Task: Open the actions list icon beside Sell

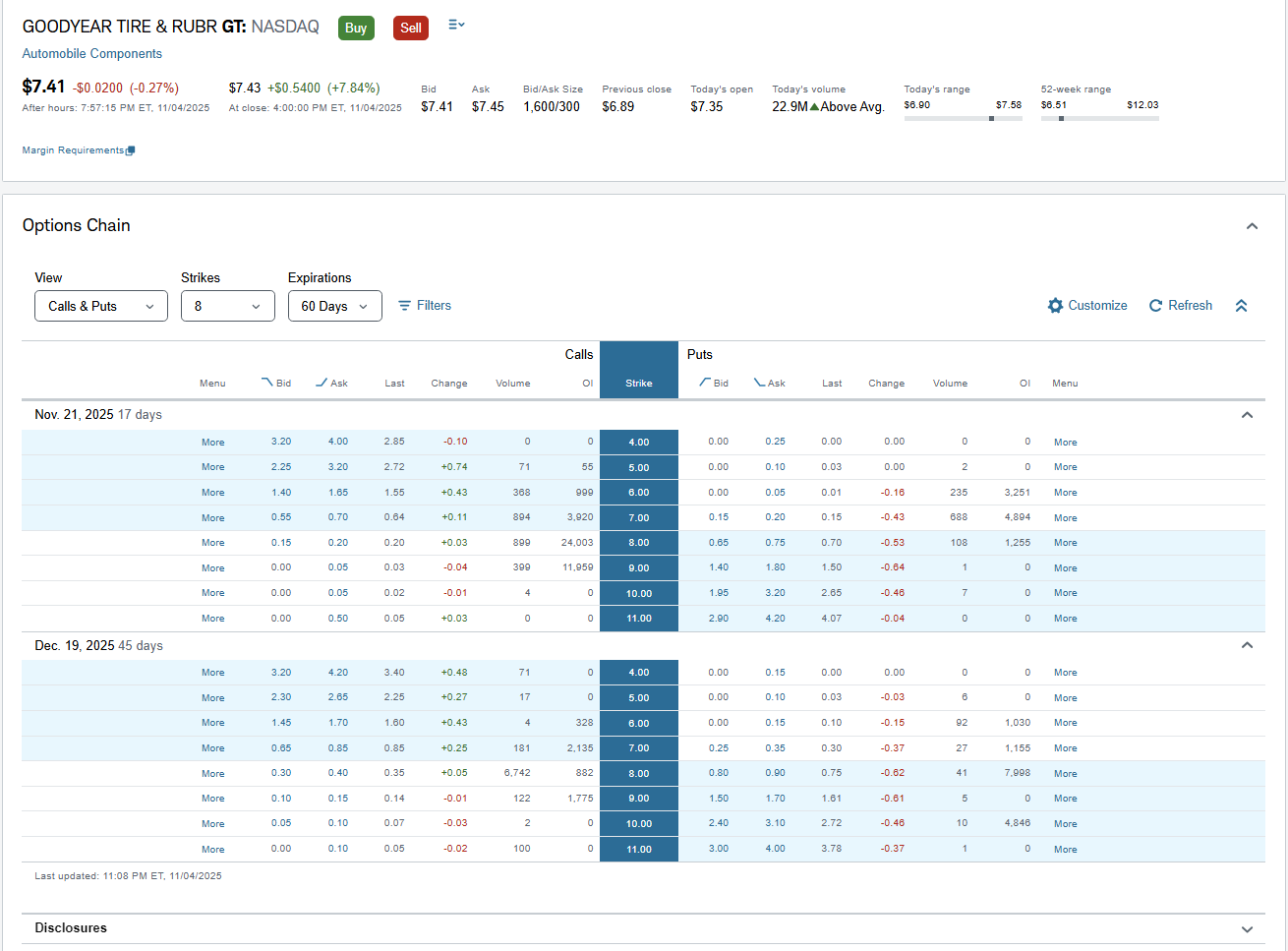Action: click(x=456, y=25)
